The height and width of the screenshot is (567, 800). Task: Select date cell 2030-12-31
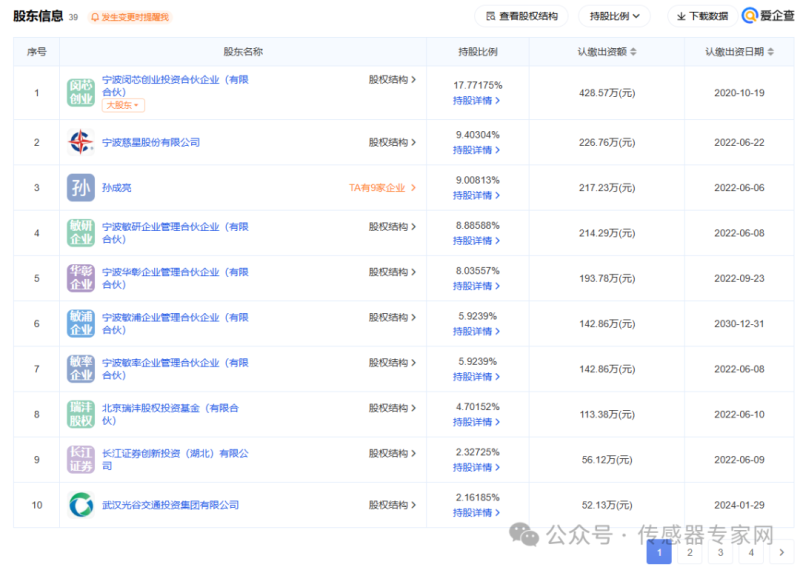(739, 324)
